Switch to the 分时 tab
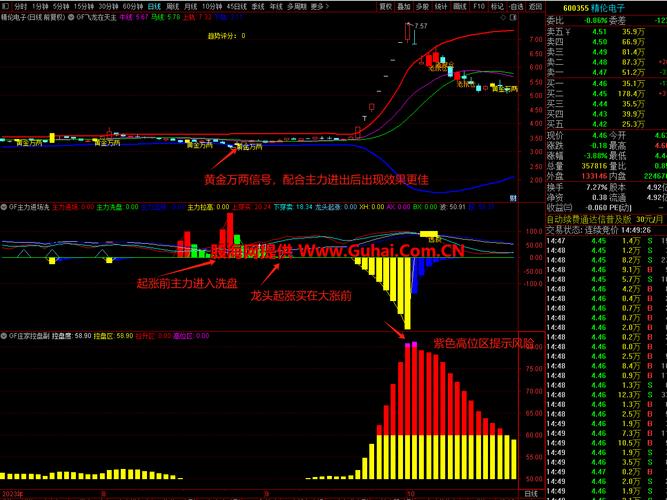Screen dimensions: 667x500 coord(21,5)
